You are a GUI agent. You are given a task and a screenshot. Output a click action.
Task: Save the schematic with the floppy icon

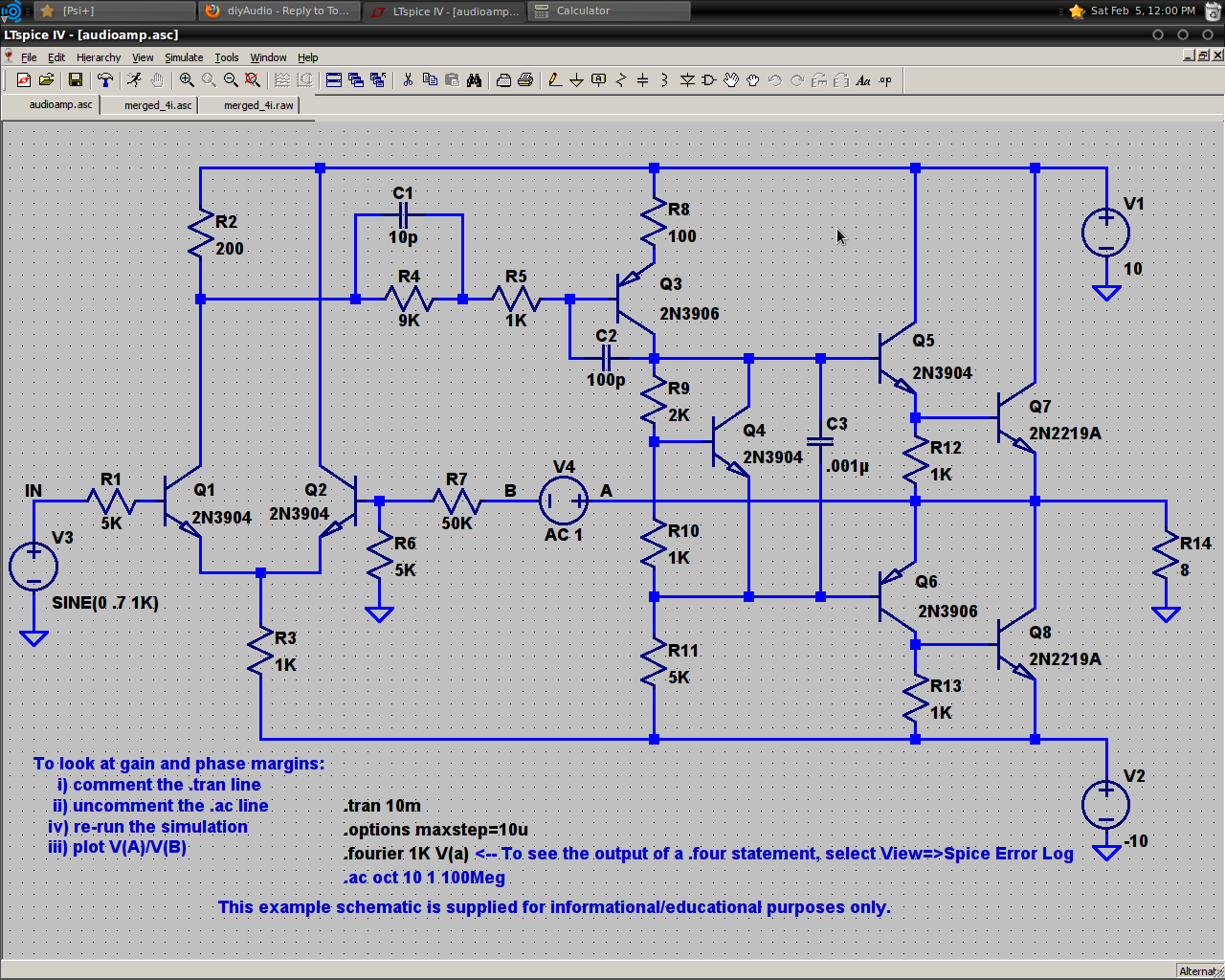(x=76, y=80)
